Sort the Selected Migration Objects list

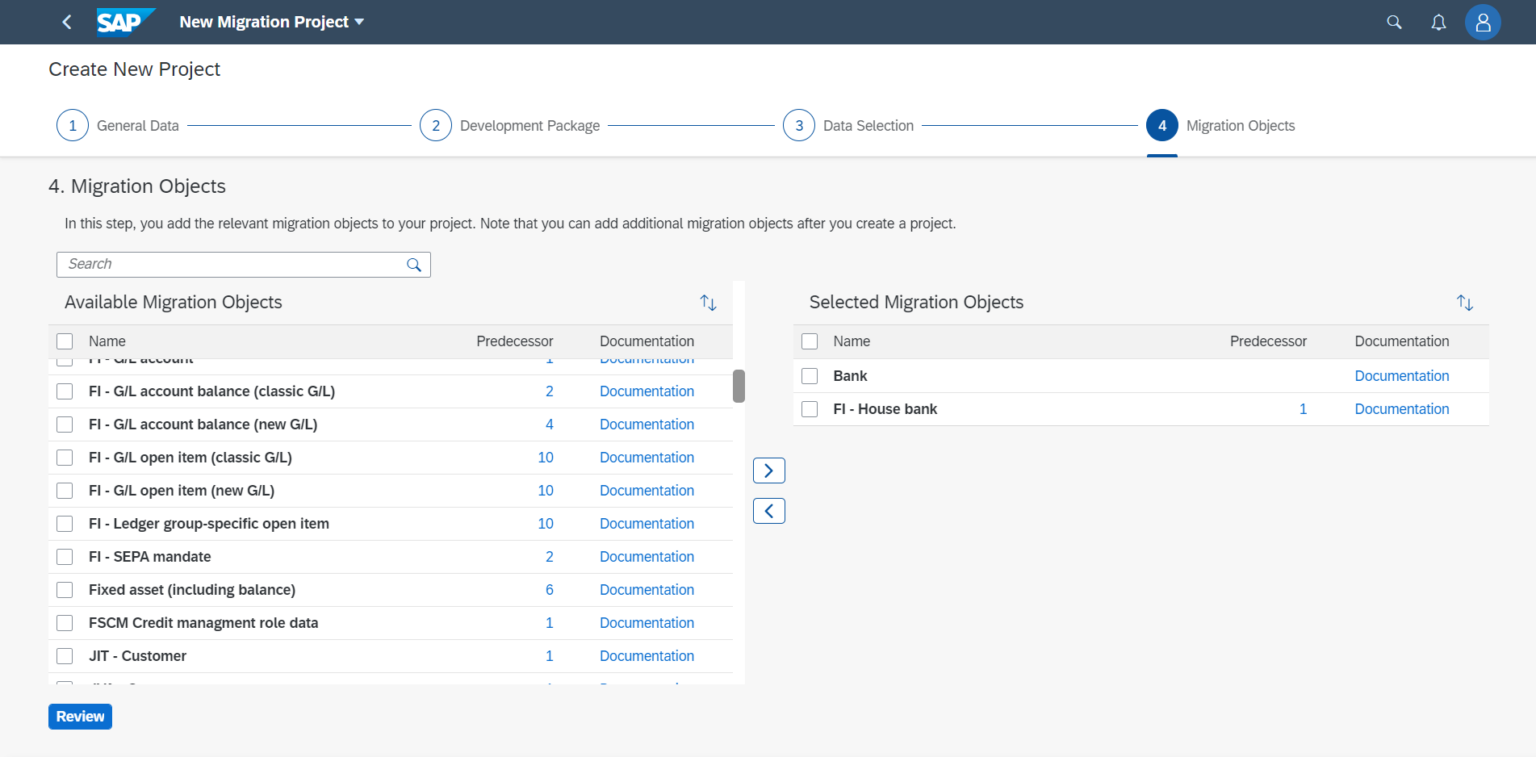point(1465,302)
